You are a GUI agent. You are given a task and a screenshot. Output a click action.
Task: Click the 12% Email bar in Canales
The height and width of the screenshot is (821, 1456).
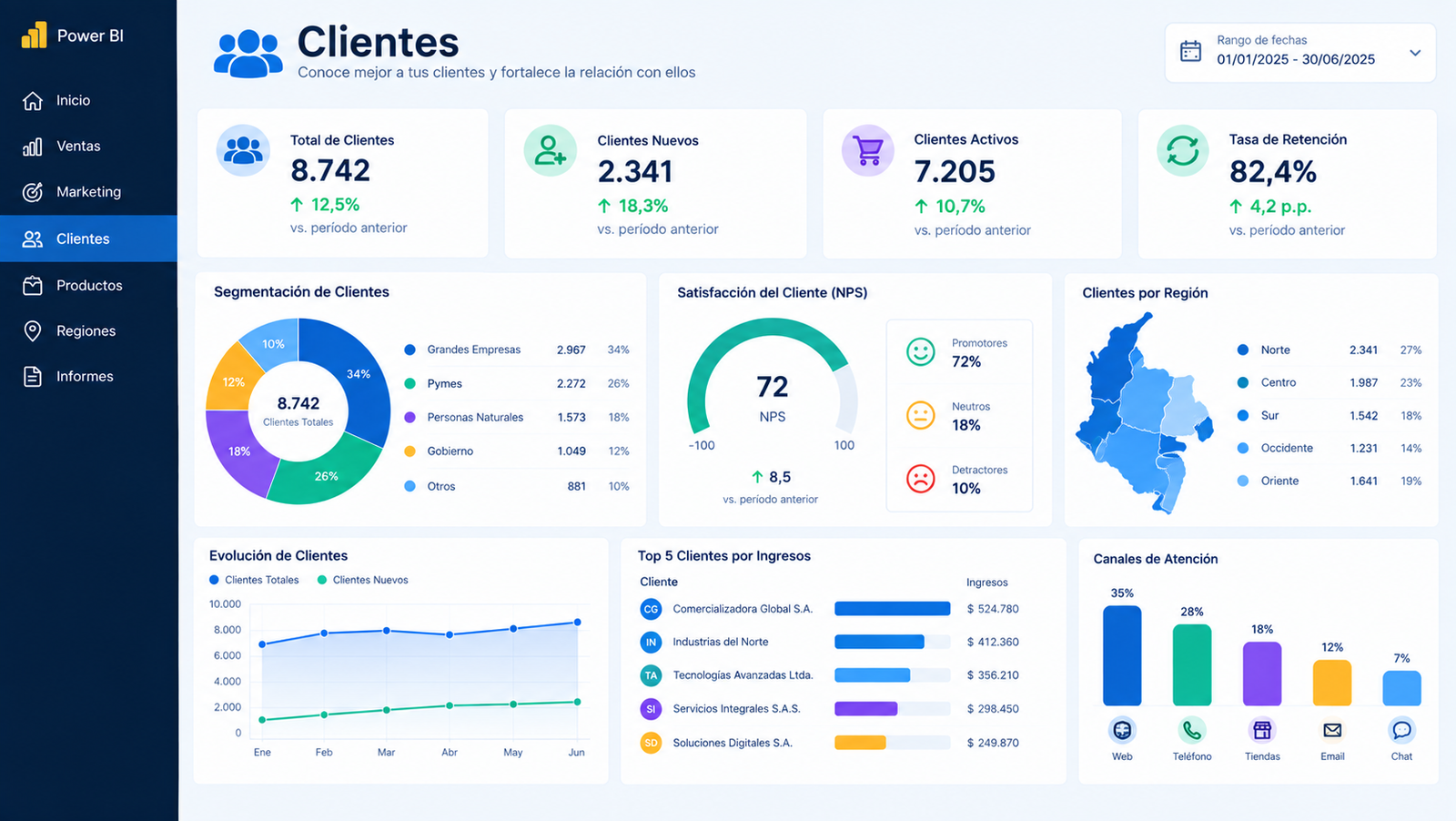coord(1332,683)
